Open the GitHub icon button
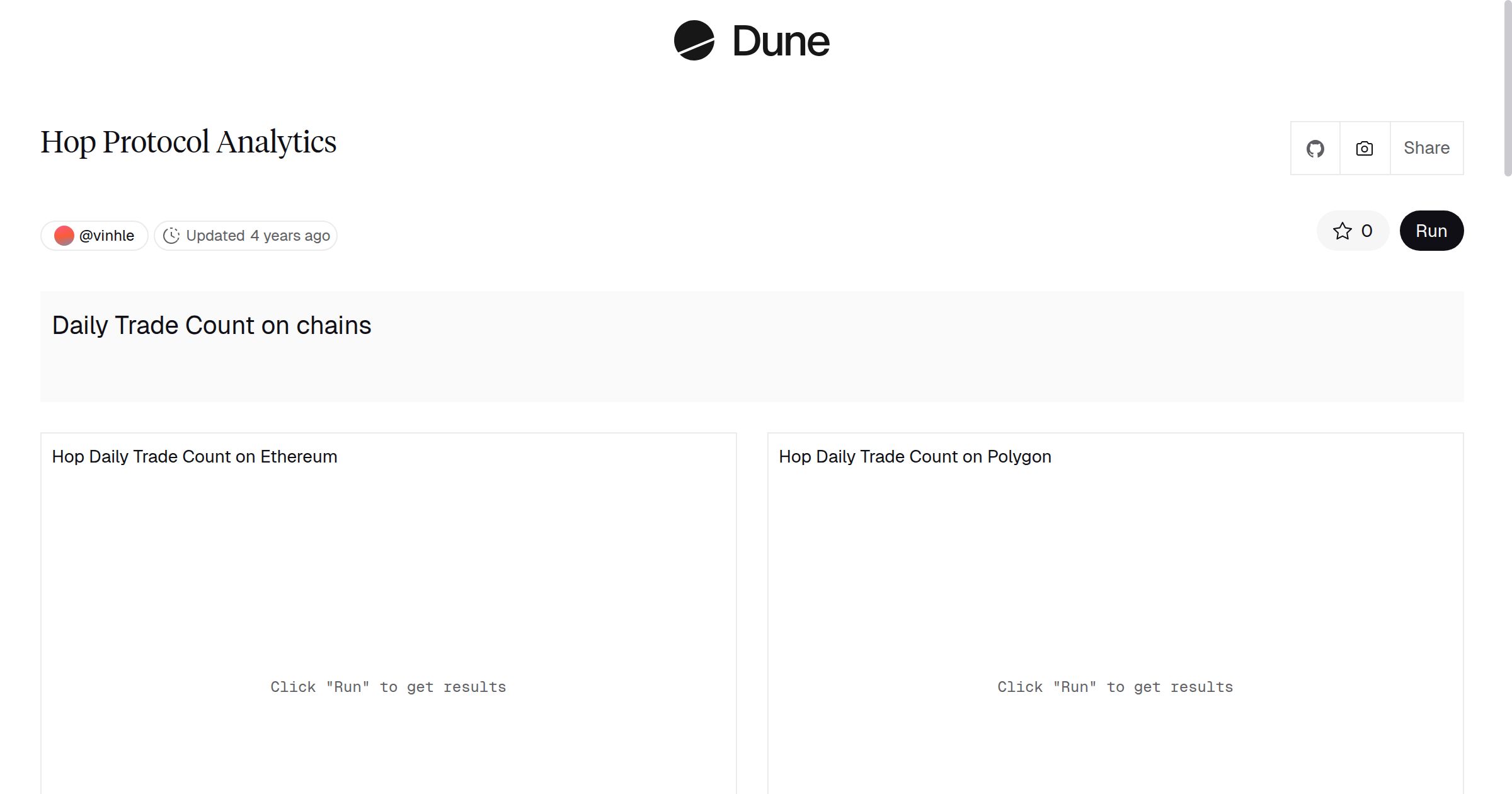 (x=1315, y=149)
